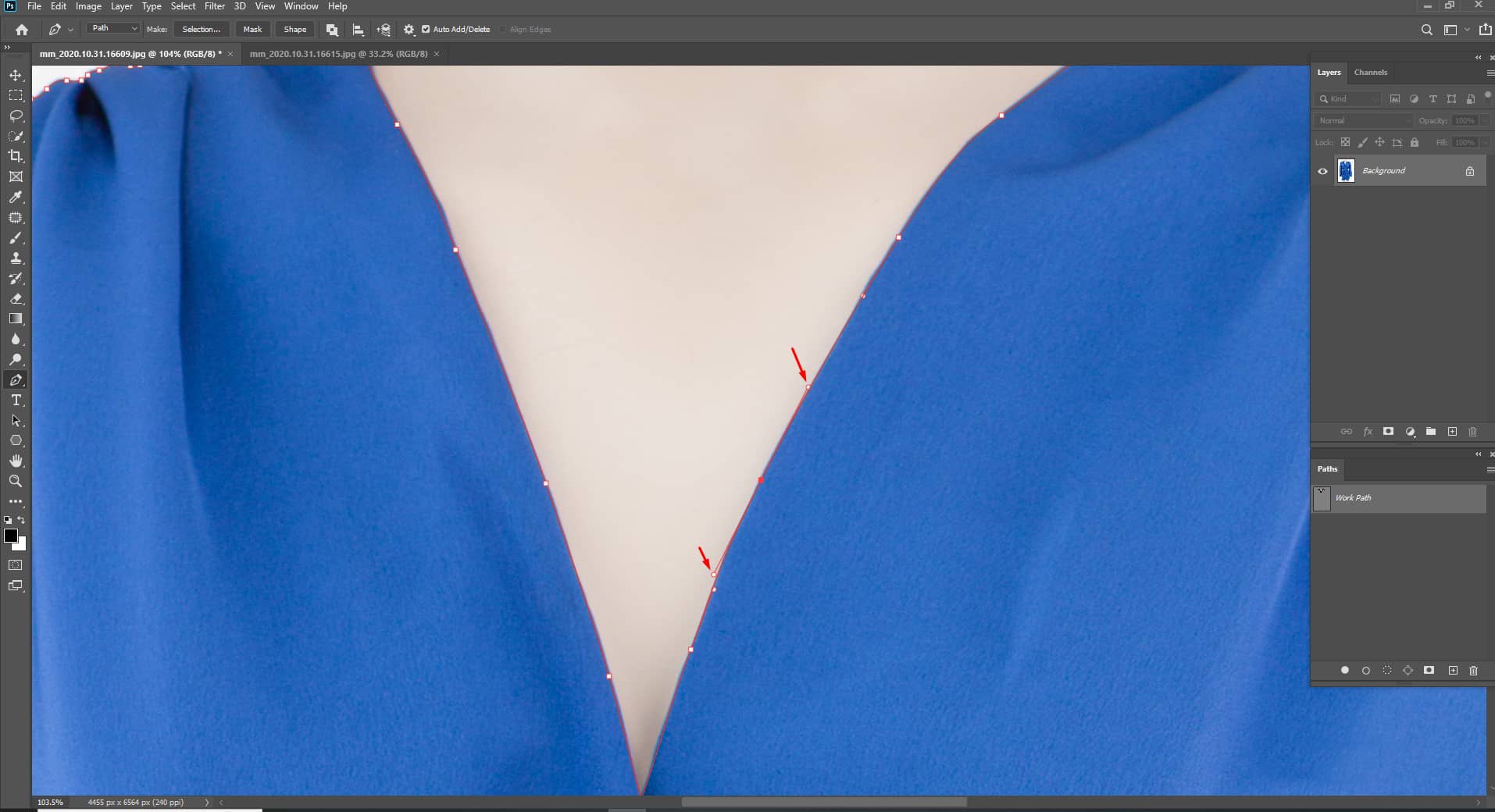Click the Selection button in options bar
Image resolution: width=1495 pixels, height=812 pixels.
point(201,29)
